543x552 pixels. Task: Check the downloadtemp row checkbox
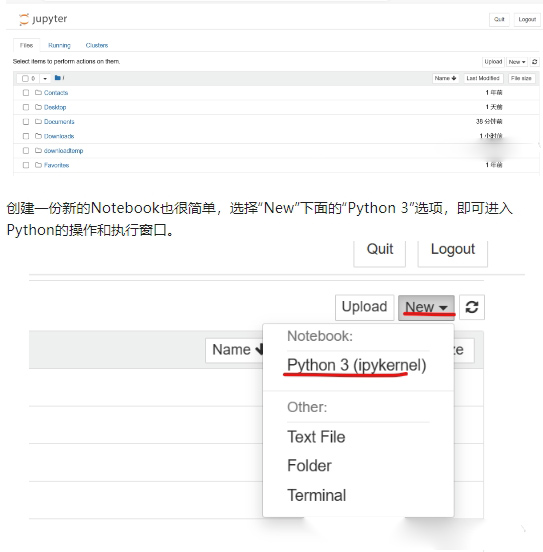click(26, 150)
